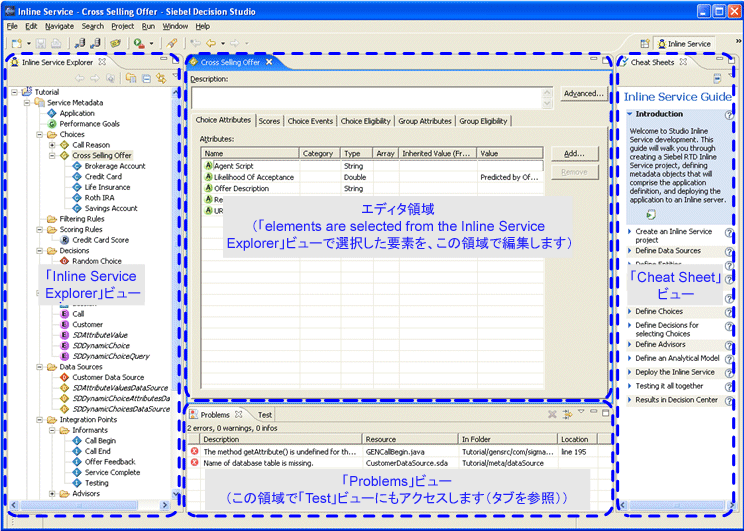Click the Remove button
Screen dimensions: 744x531
[x=574, y=172]
